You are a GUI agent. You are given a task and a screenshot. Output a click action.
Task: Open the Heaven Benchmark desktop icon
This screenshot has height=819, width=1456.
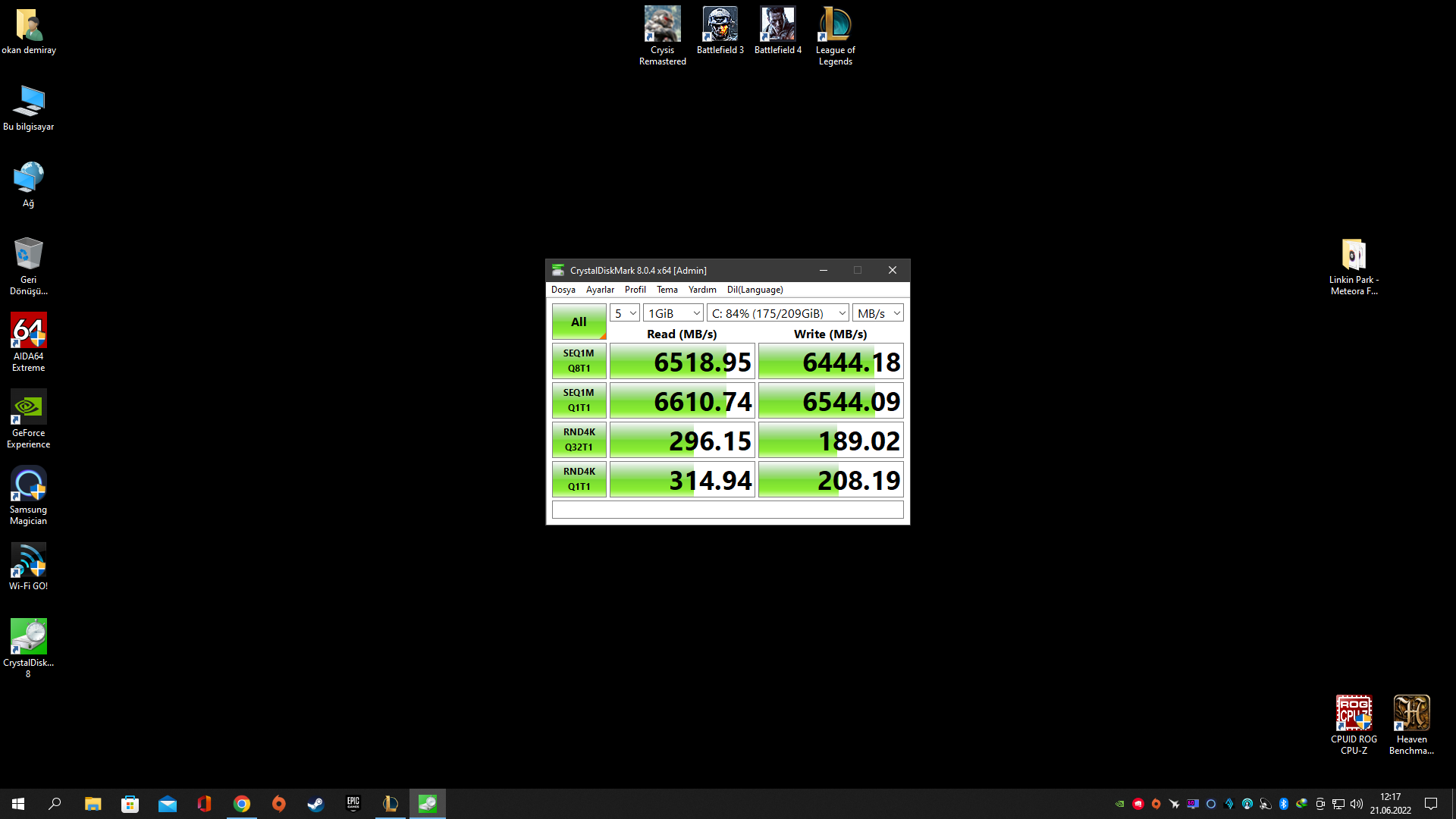pos(1411,714)
